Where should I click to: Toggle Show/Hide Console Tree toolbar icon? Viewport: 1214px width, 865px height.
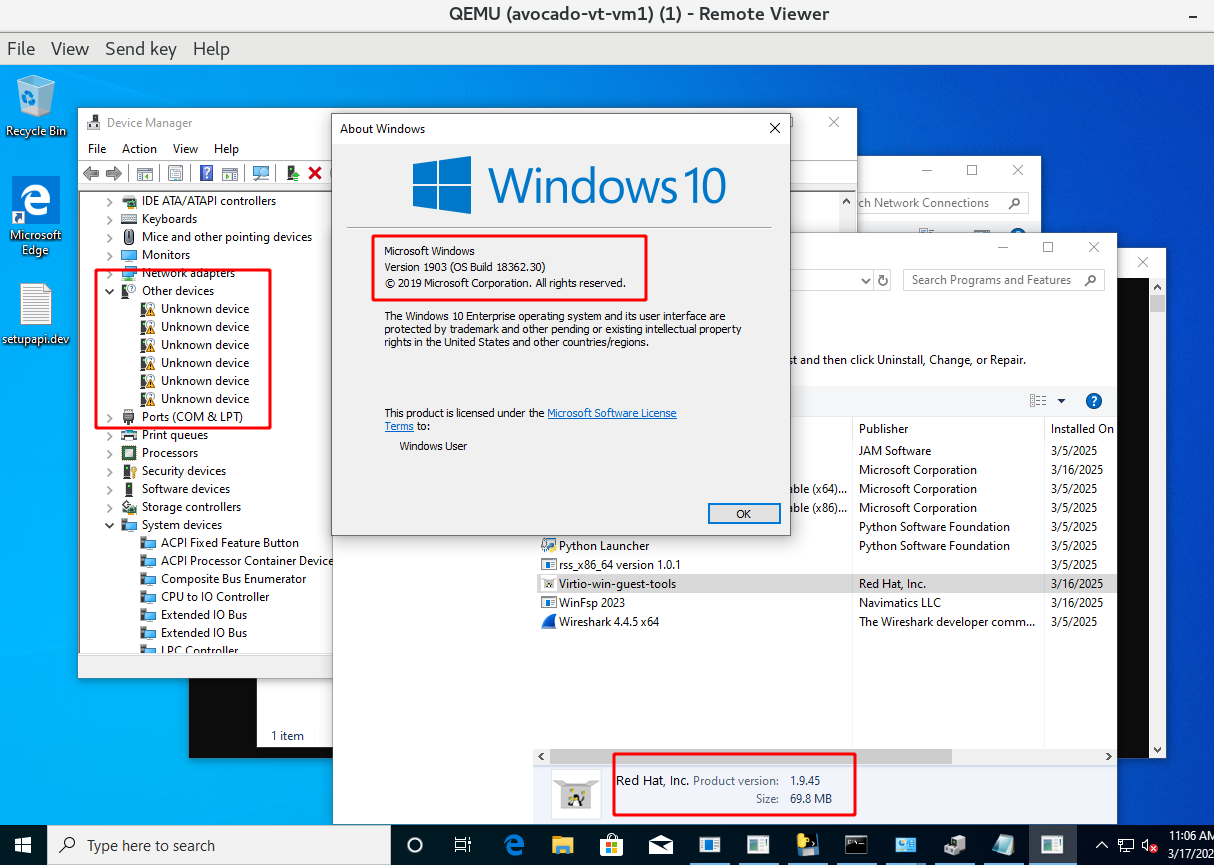[146, 173]
